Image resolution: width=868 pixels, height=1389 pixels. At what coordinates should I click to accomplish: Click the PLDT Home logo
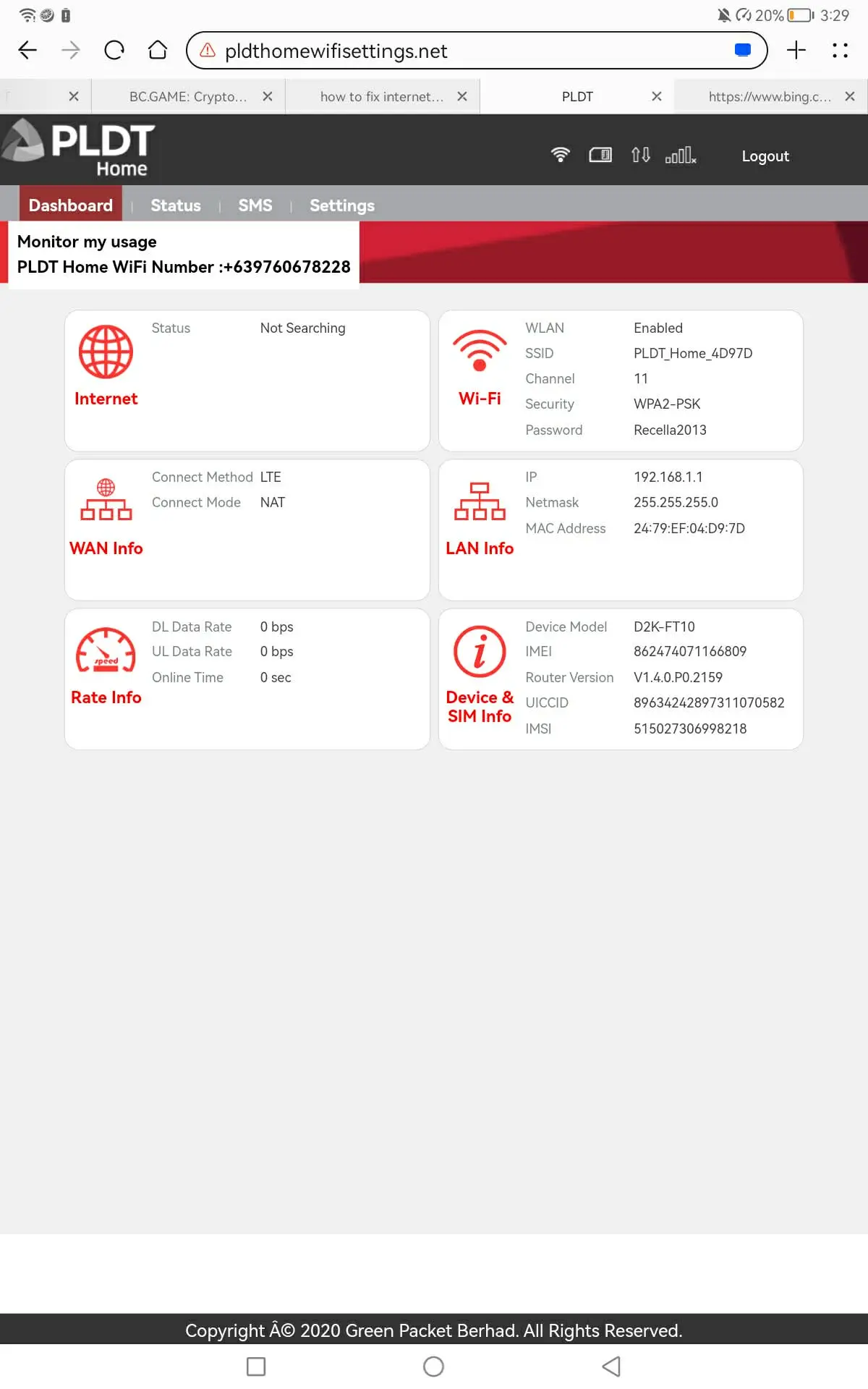(78, 148)
